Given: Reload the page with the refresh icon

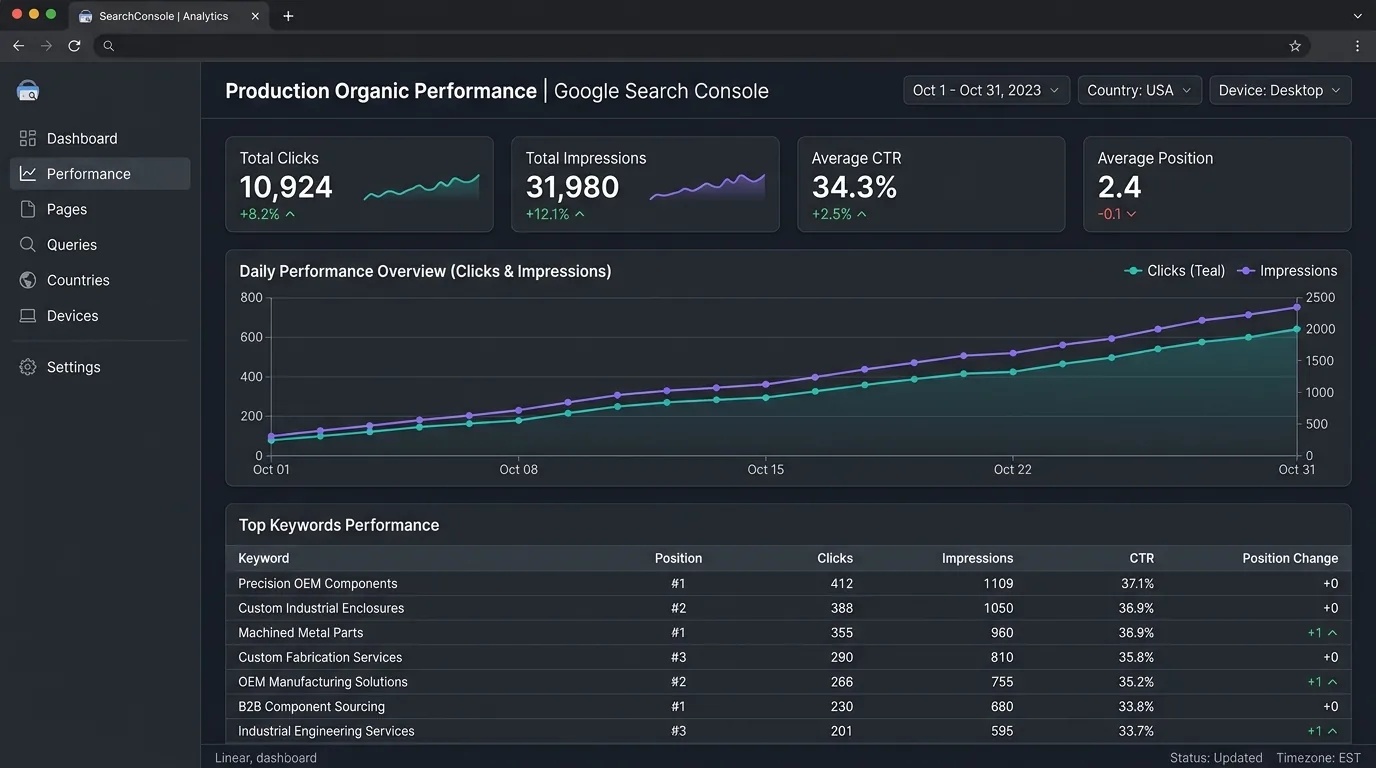Looking at the screenshot, I should click(74, 46).
